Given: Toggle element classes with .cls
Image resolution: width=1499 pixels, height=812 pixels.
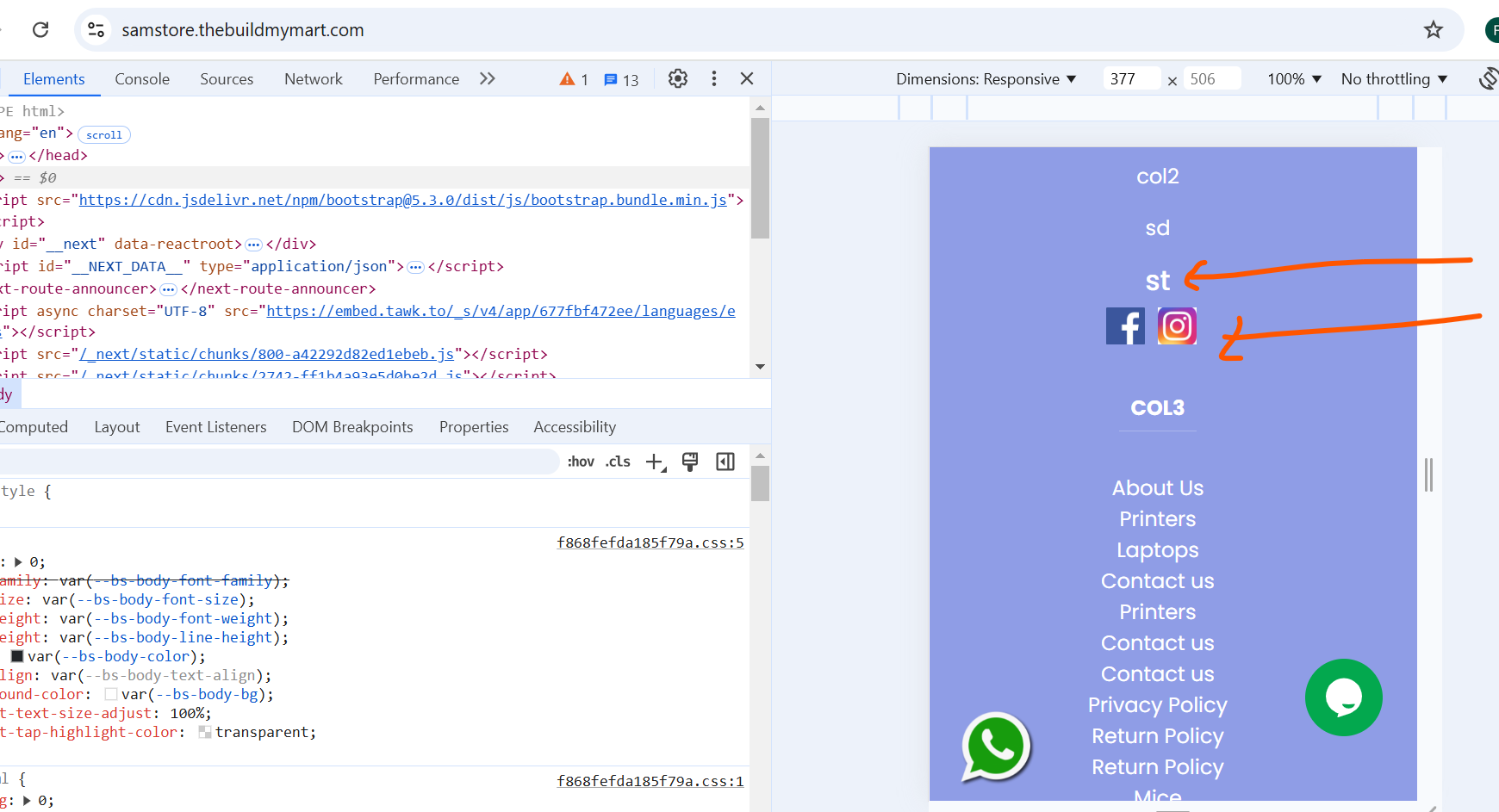Looking at the screenshot, I should pos(618,462).
